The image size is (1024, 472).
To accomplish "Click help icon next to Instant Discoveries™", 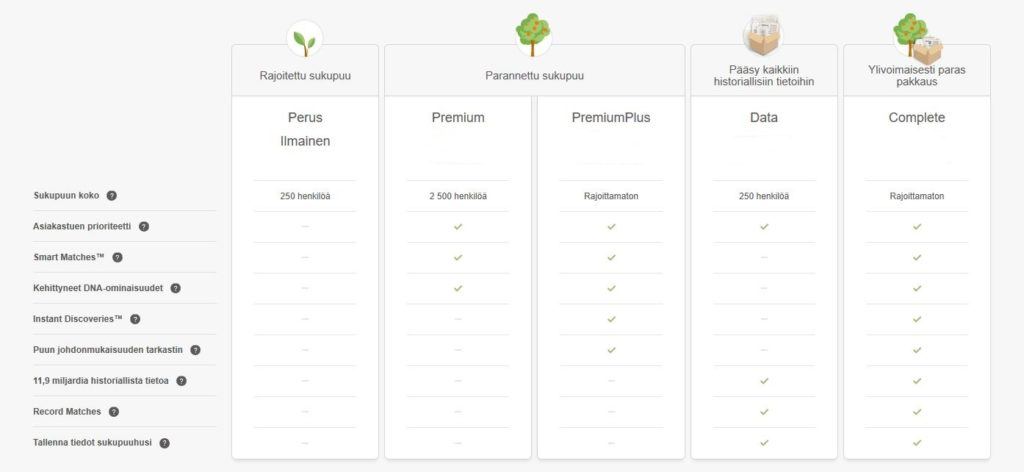I will tap(135, 319).
